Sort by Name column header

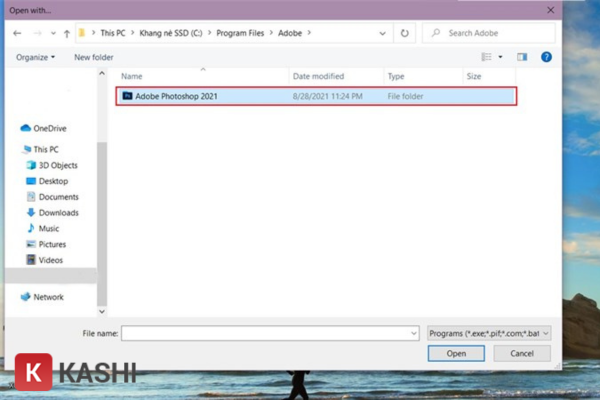[x=132, y=76]
